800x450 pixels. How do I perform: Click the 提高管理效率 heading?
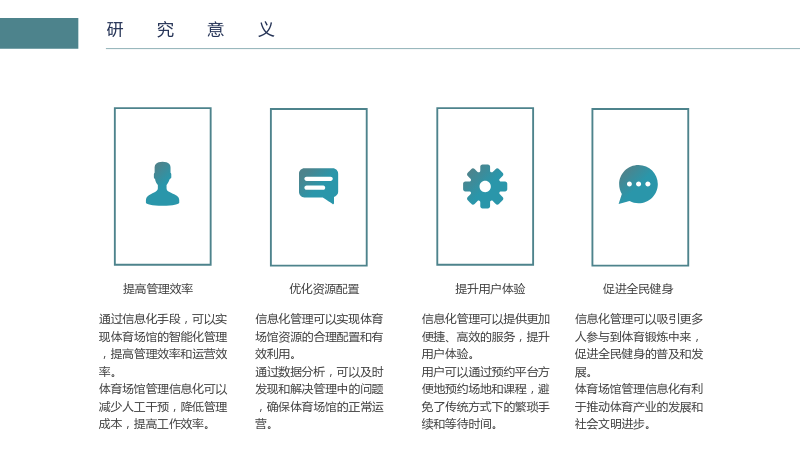158,289
